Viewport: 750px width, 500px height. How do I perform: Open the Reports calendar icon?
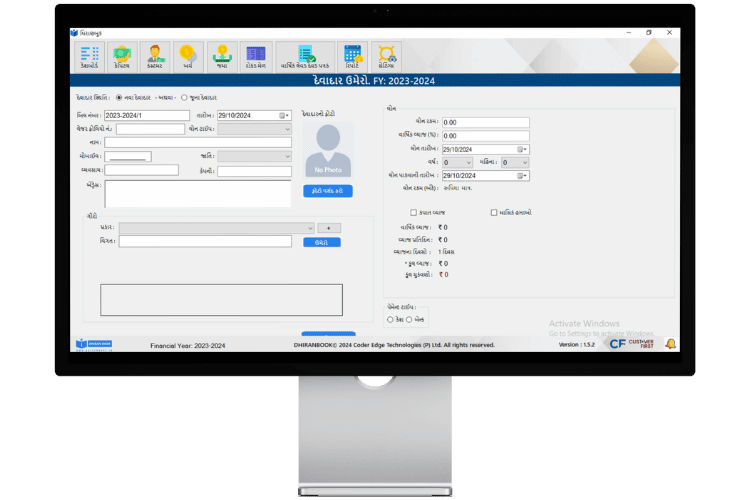pyautogui.click(x=352, y=56)
